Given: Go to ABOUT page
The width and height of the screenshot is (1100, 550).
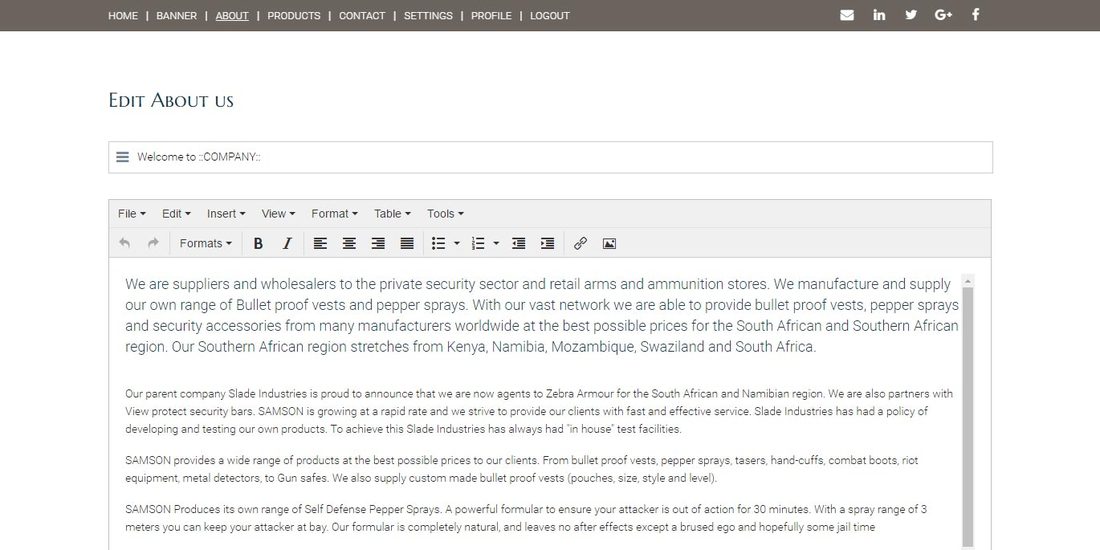Looking at the screenshot, I should click(232, 15).
